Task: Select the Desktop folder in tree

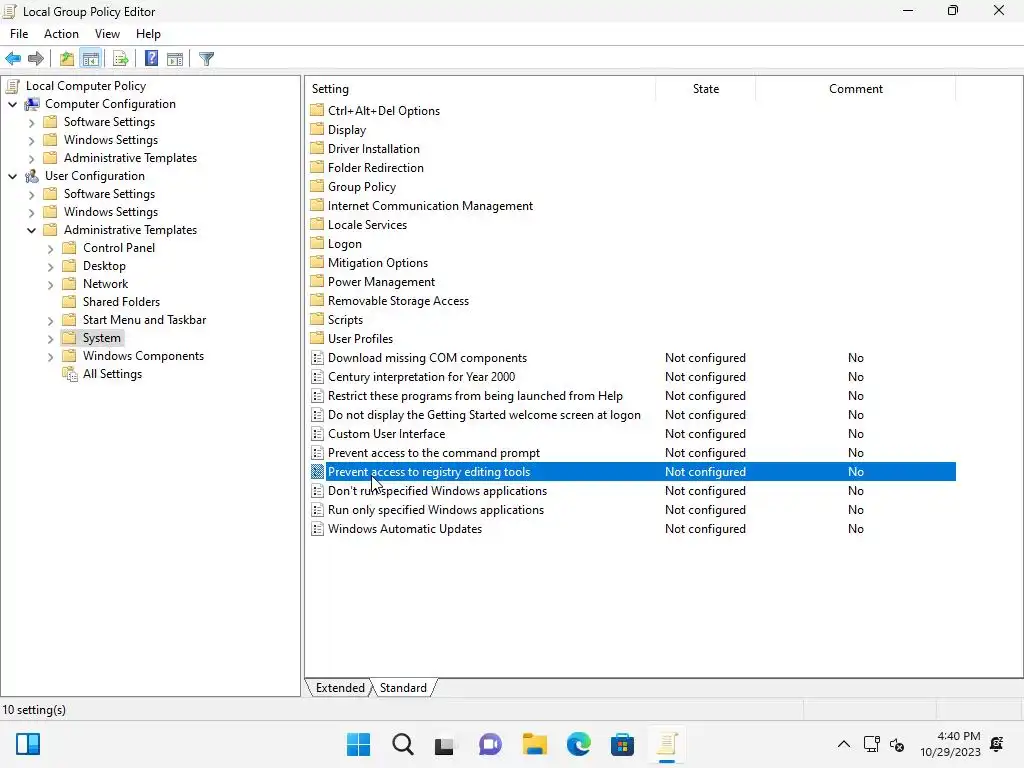Action: 104,266
